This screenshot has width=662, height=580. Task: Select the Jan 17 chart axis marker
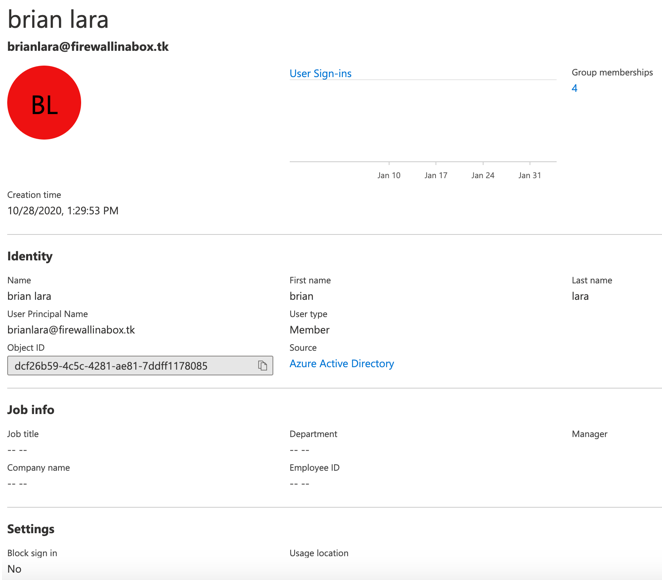pyautogui.click(x=436, y=175)
